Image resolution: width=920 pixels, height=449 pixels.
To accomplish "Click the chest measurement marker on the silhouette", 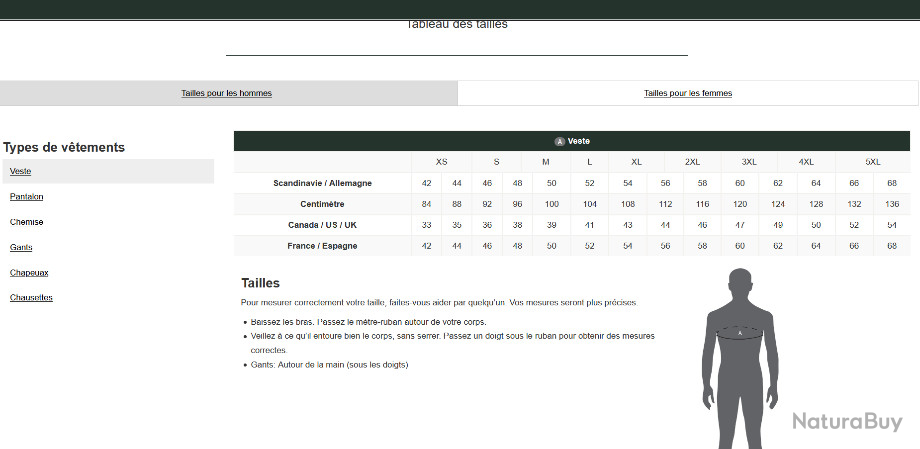I will [x=739, y=331].
